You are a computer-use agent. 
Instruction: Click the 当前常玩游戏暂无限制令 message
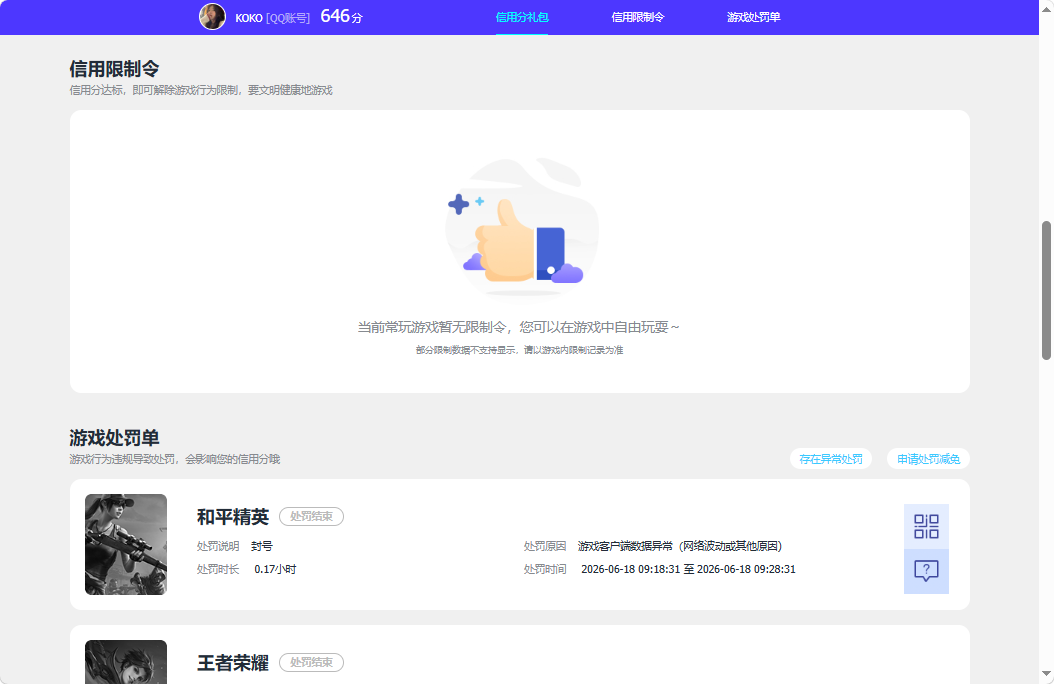point(518,327)
